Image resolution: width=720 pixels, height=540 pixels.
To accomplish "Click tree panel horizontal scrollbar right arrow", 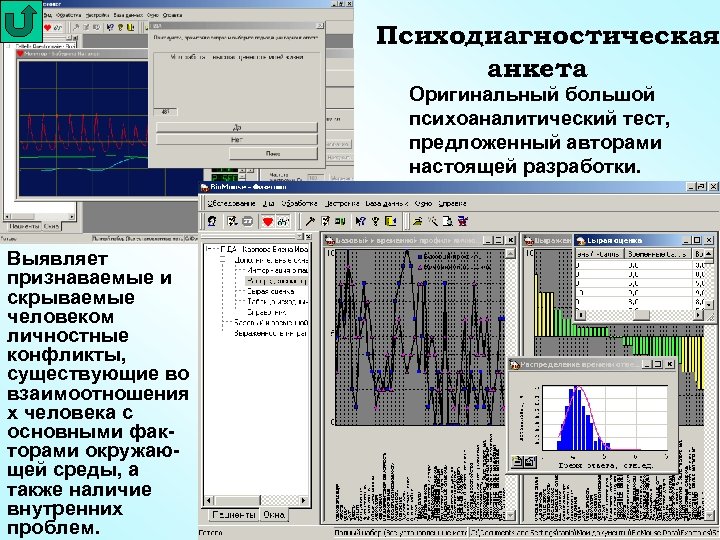I will [x=304, y=500].
